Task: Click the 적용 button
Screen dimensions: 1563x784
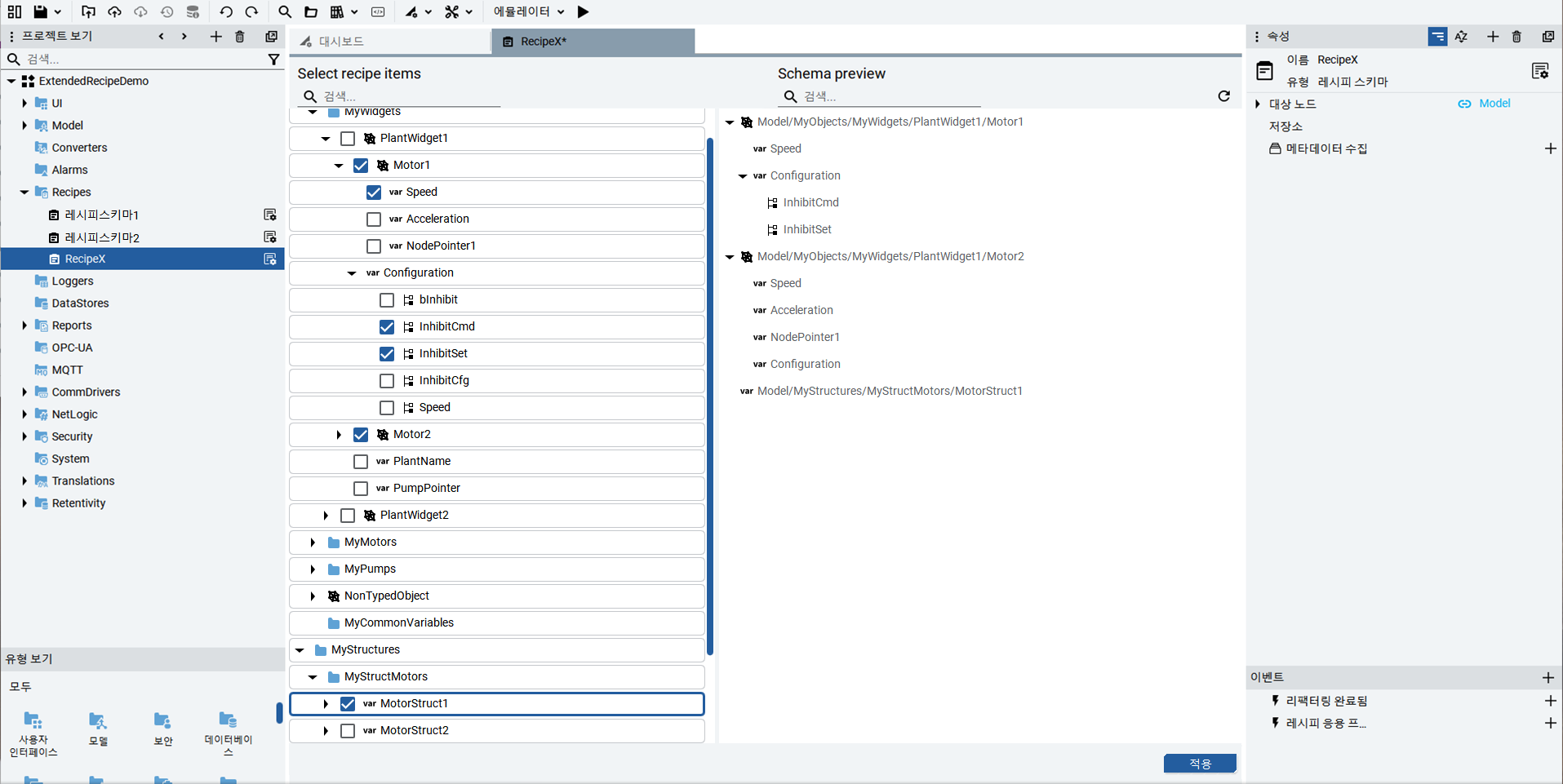Action: click(x=1200, y=763)
